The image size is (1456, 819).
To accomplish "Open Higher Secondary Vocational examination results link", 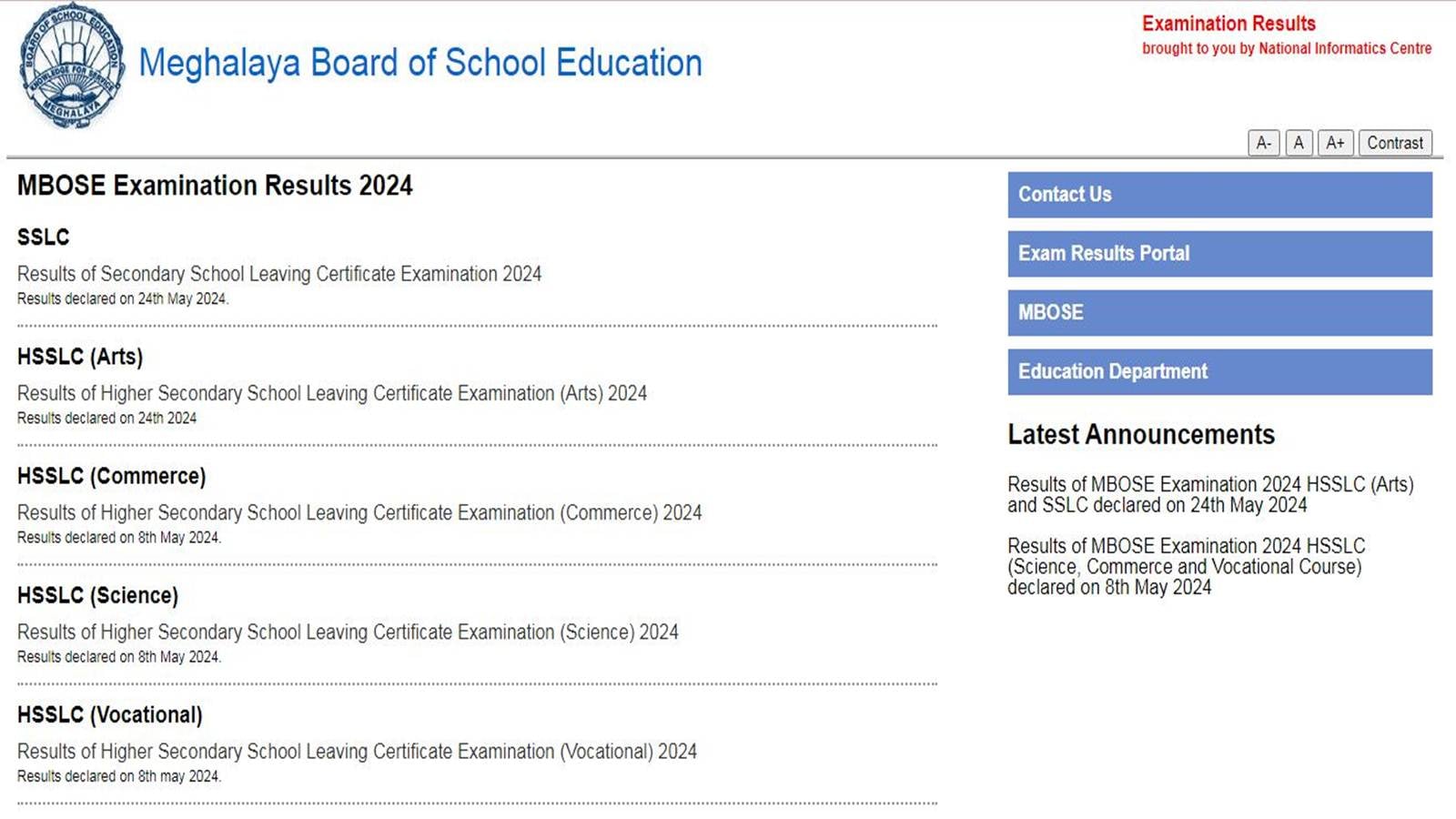I will [x=357, y=752].
